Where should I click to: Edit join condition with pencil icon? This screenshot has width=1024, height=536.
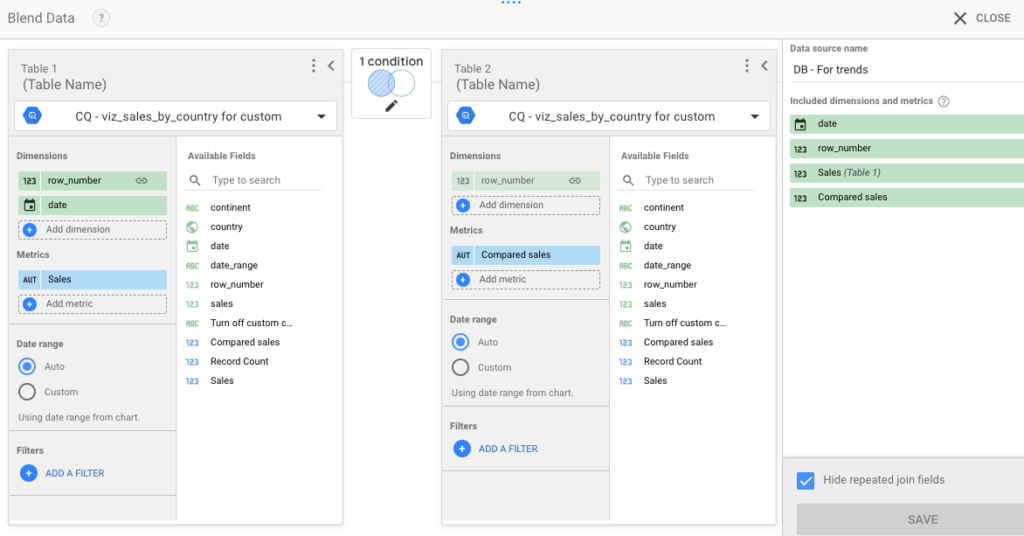(391, 106)
